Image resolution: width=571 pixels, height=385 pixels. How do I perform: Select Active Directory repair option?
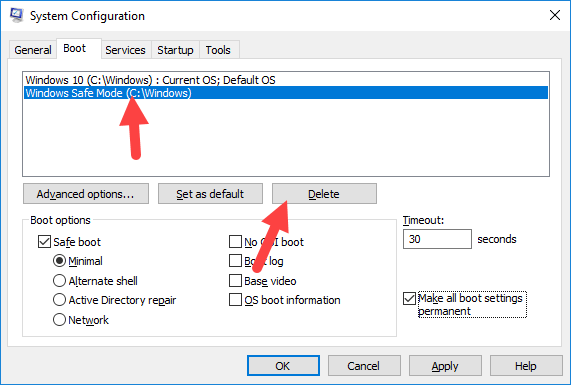[x=59, y=300]
